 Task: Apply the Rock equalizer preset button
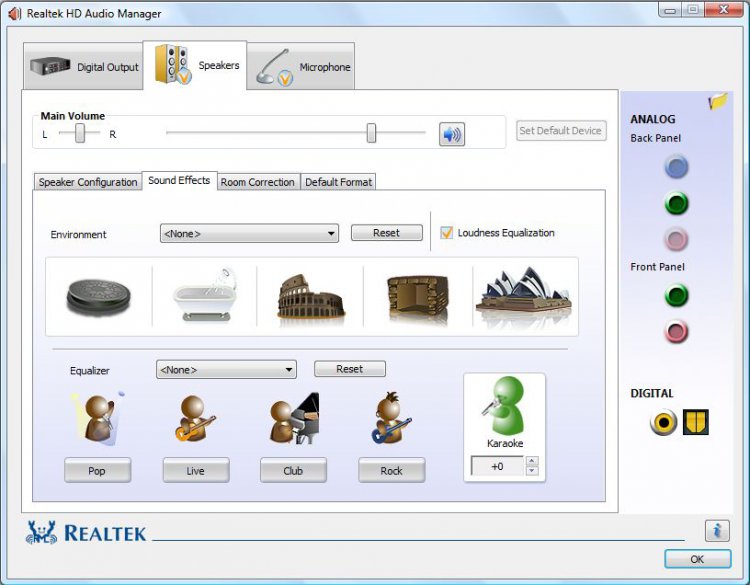point(391,471)
